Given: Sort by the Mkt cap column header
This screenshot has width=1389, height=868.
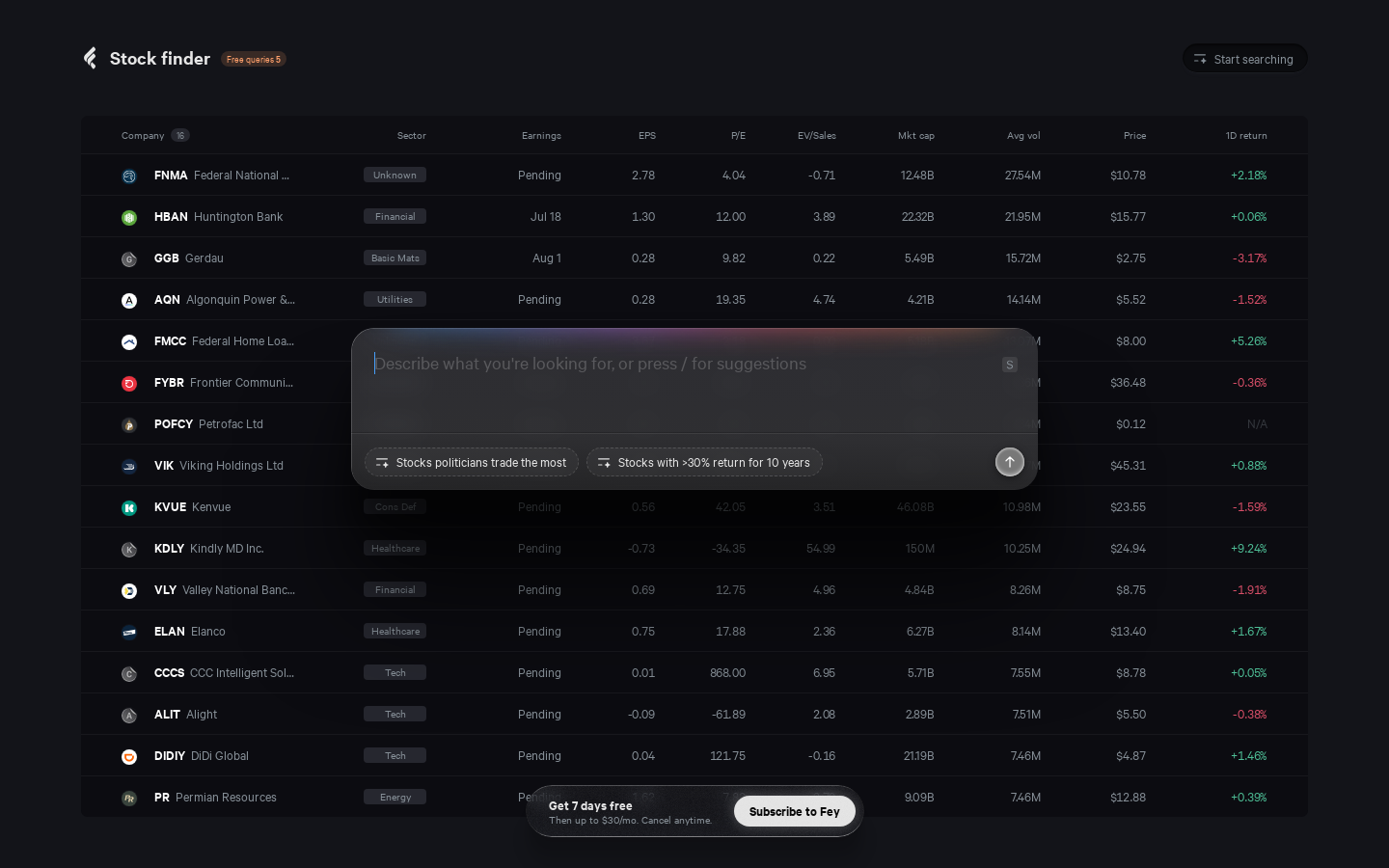Looking at the screenshot, I should [916, 136].
